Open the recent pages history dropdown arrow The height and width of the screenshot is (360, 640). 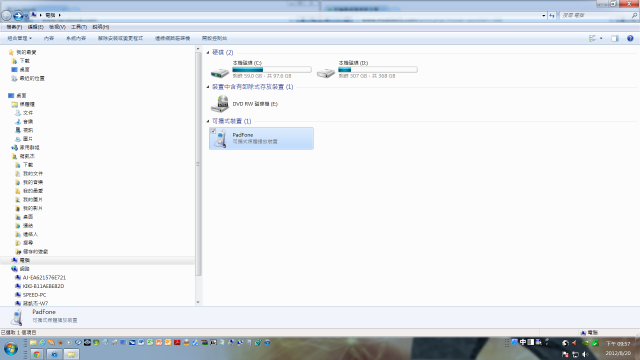(x=26, y=16)
